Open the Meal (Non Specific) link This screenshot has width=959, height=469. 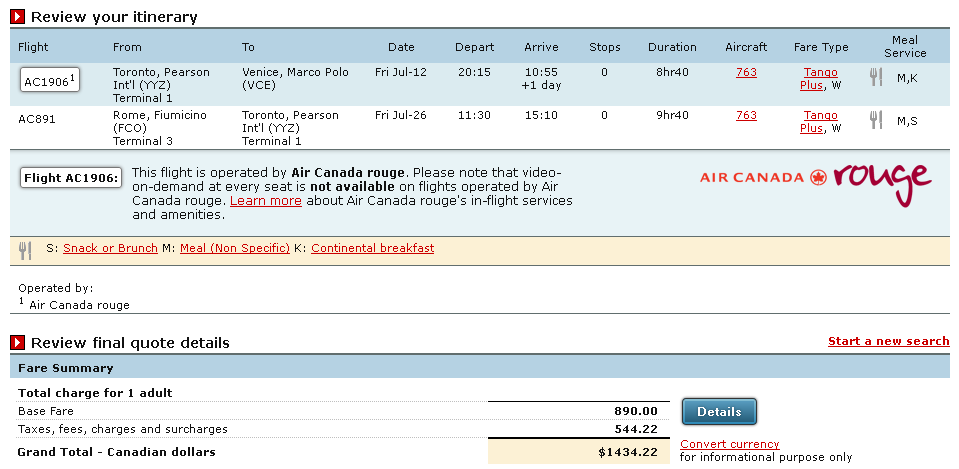[x=235, y=248]
